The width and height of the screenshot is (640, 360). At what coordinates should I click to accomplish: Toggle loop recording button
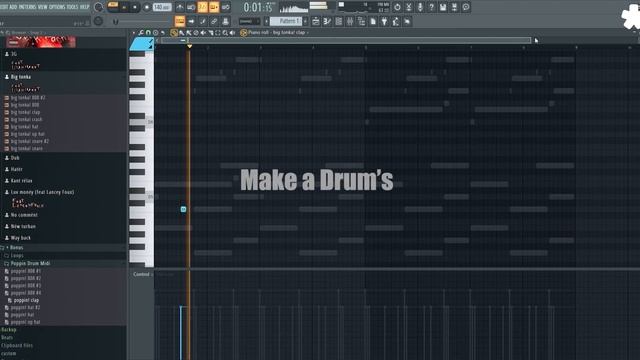[225, 7]
